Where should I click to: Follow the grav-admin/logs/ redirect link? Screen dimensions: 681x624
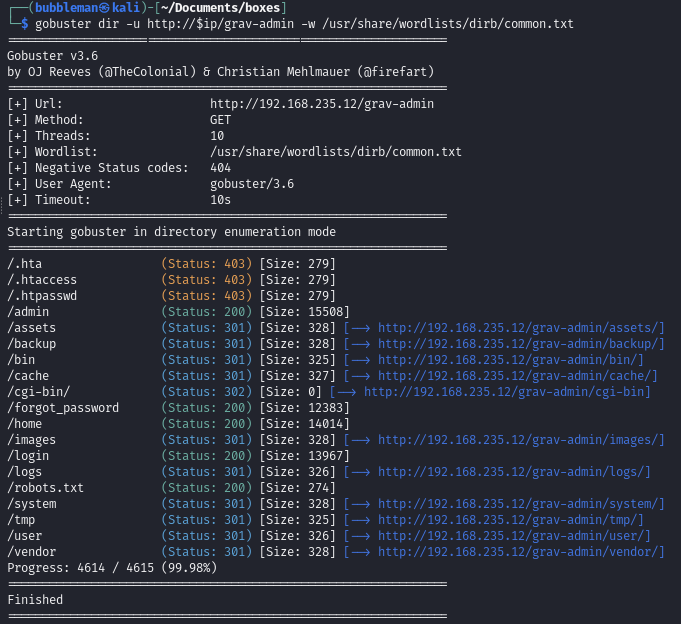tap(514, 472)
